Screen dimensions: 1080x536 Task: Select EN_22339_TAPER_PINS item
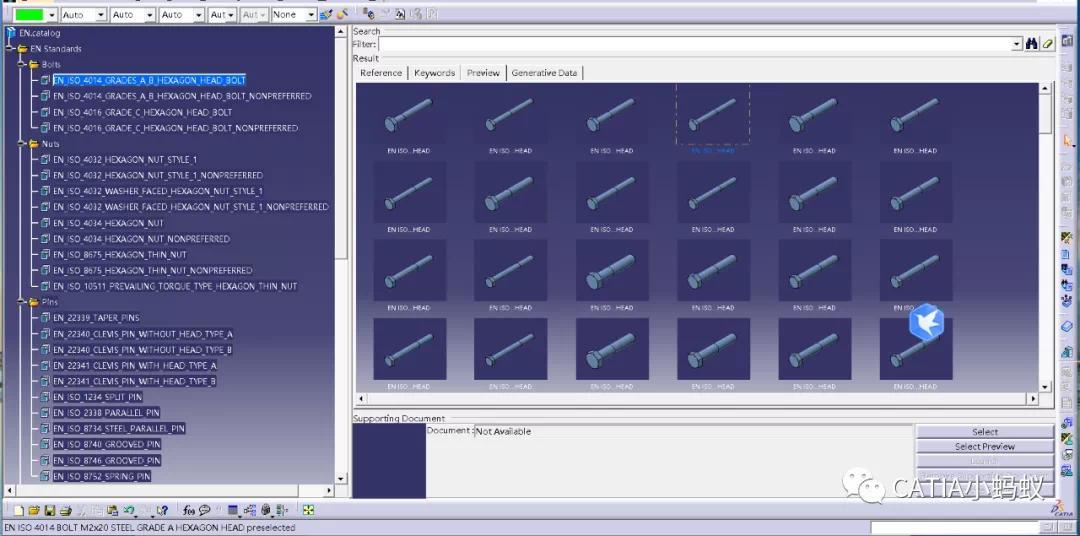96,318
